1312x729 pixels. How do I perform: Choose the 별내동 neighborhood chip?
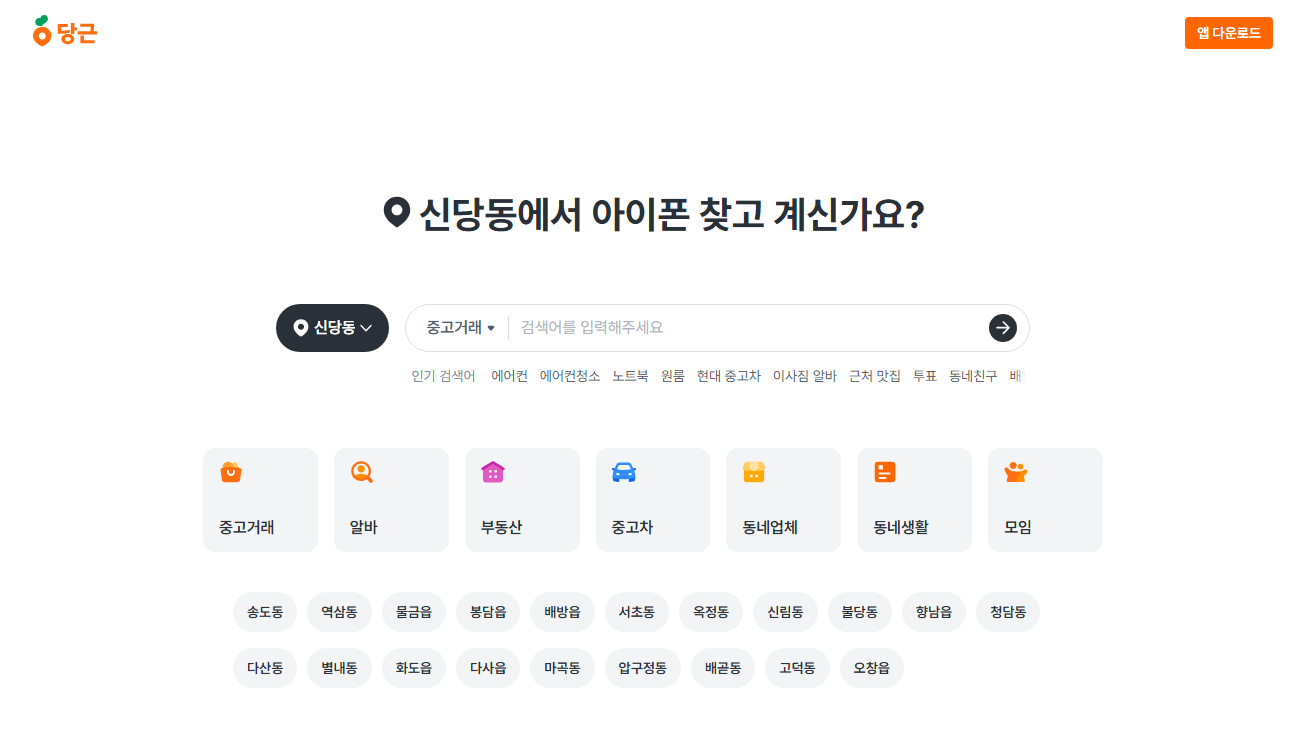point(339,668)
